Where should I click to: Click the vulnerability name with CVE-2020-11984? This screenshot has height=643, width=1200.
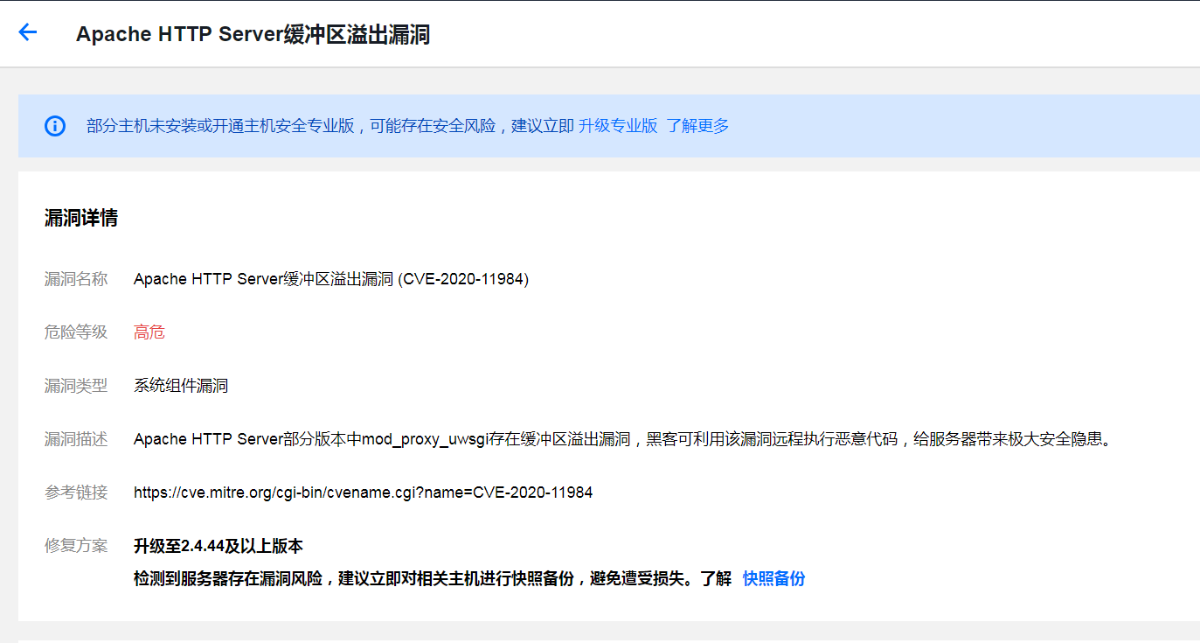[x=331, y=279]
